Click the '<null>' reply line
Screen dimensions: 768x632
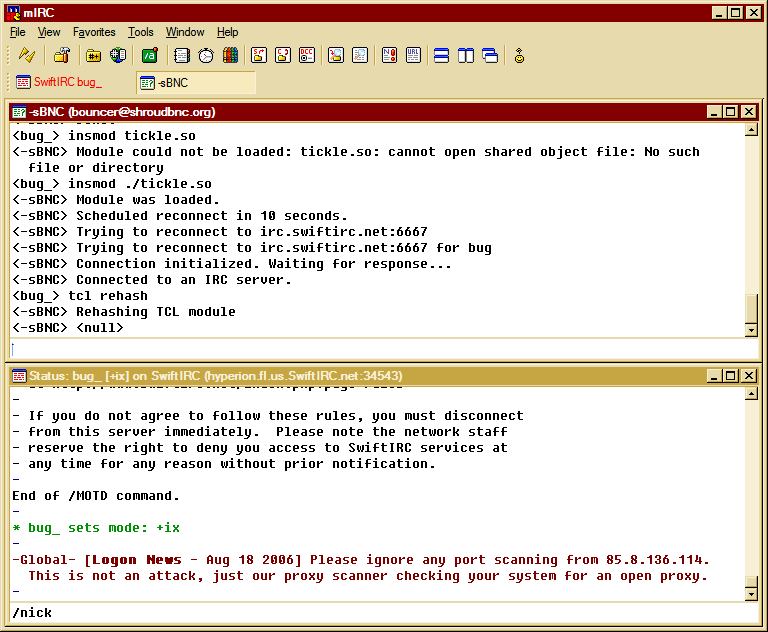(x=68, y=328)
